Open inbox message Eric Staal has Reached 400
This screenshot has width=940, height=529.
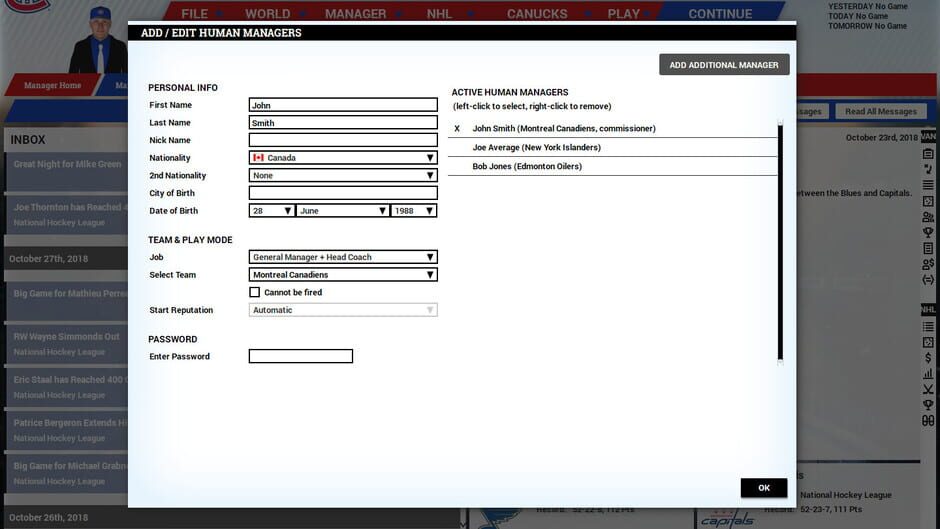tap(66, 387)
